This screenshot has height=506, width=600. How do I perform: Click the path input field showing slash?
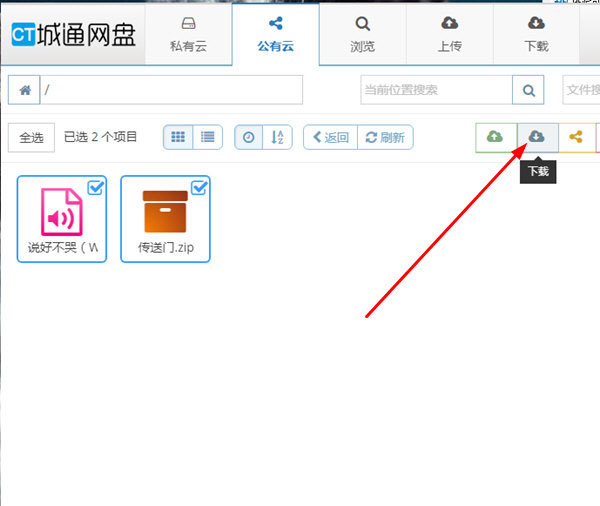171,90
